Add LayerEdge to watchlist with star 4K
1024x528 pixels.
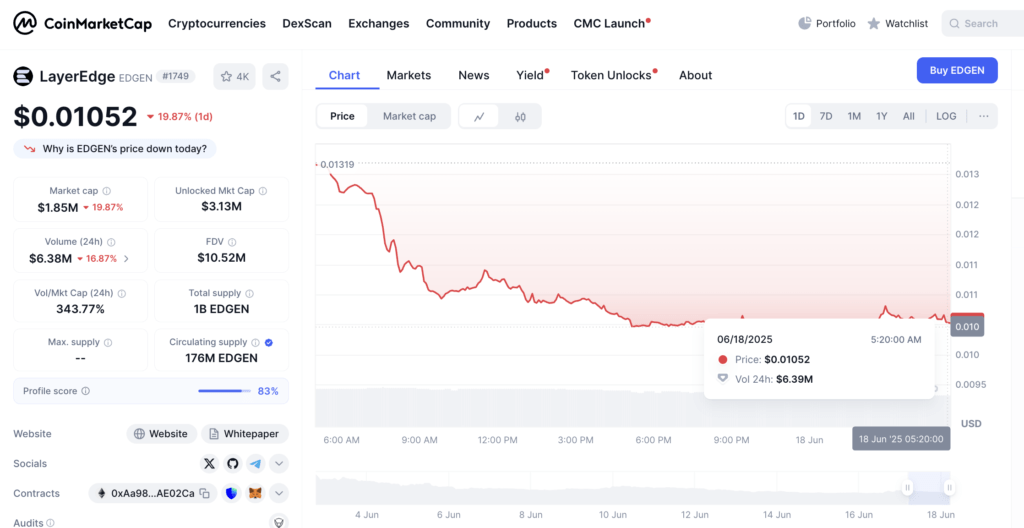click(234, 76)
